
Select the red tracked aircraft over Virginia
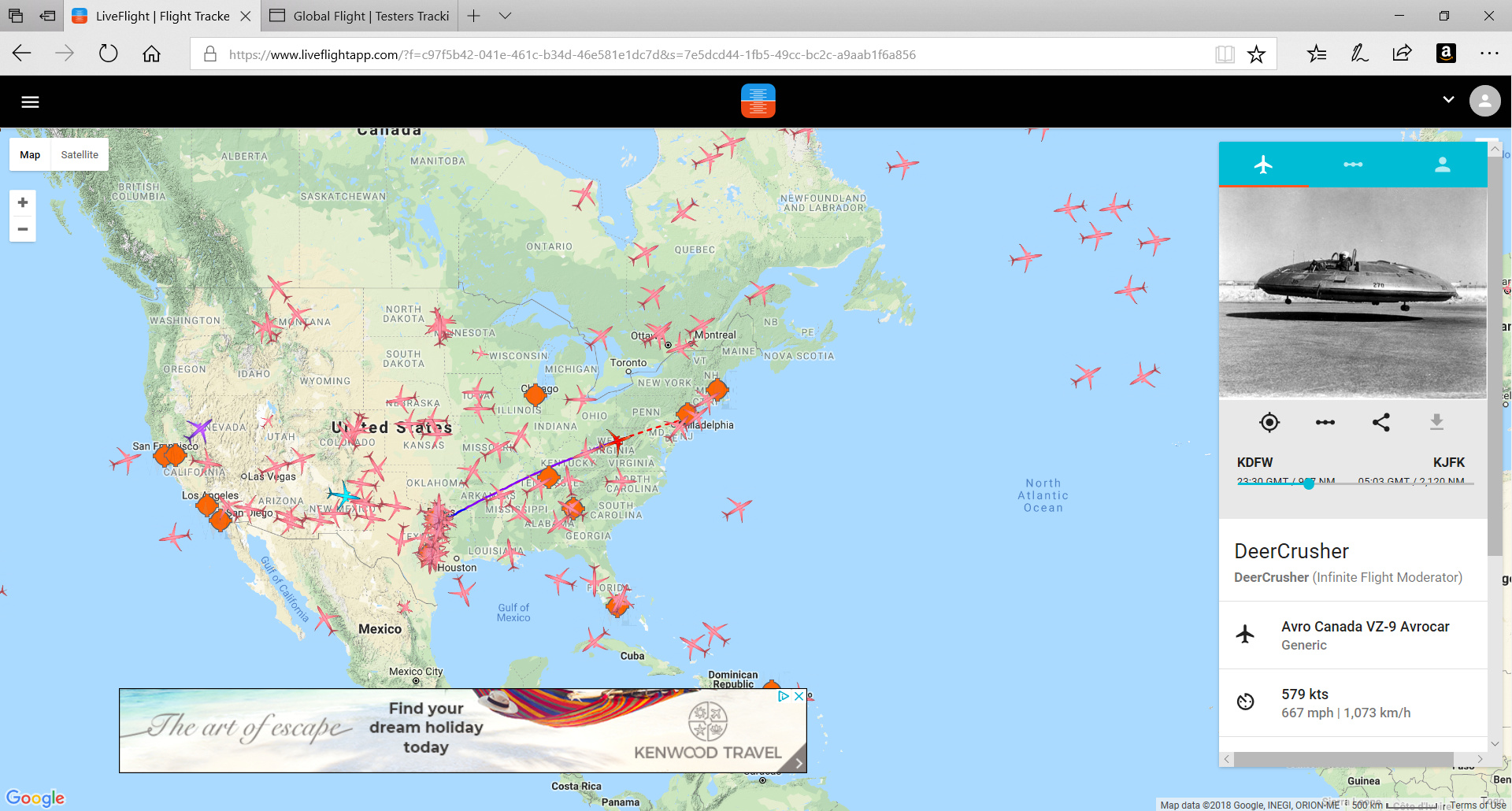click(x=617, y=440)
